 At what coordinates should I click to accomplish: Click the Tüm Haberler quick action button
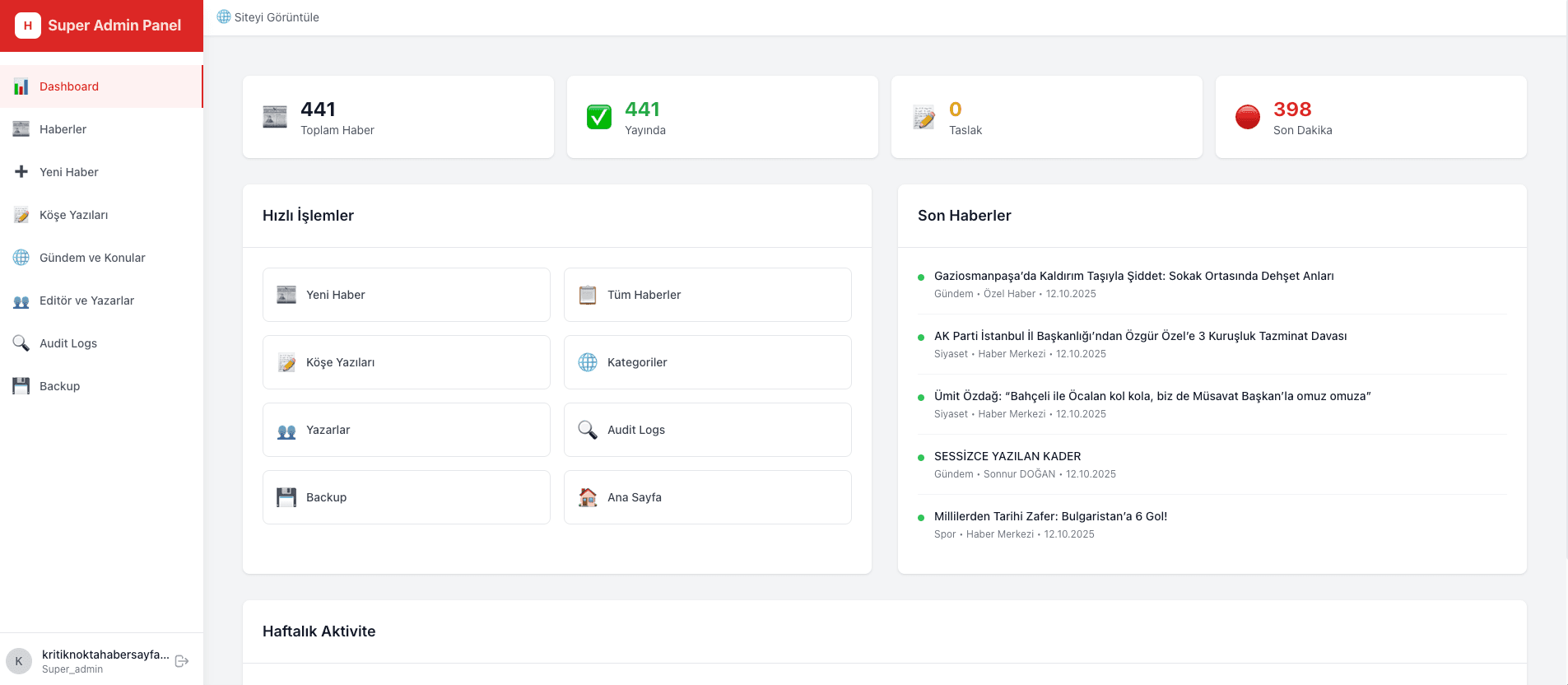[x=708, y=295]
